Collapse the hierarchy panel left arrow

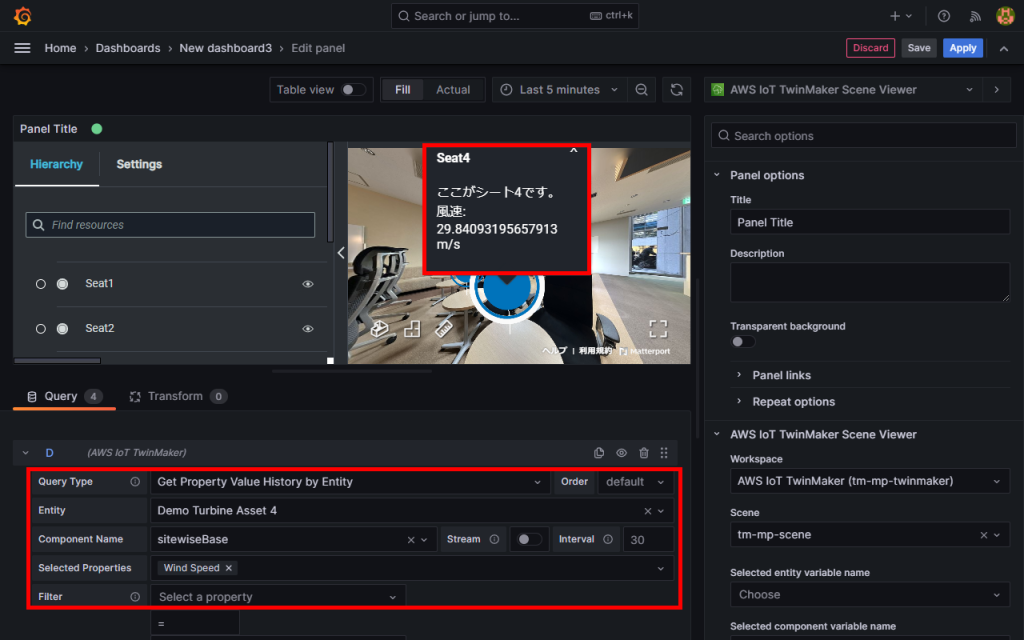pyautogui.click(x=341, y=253)
